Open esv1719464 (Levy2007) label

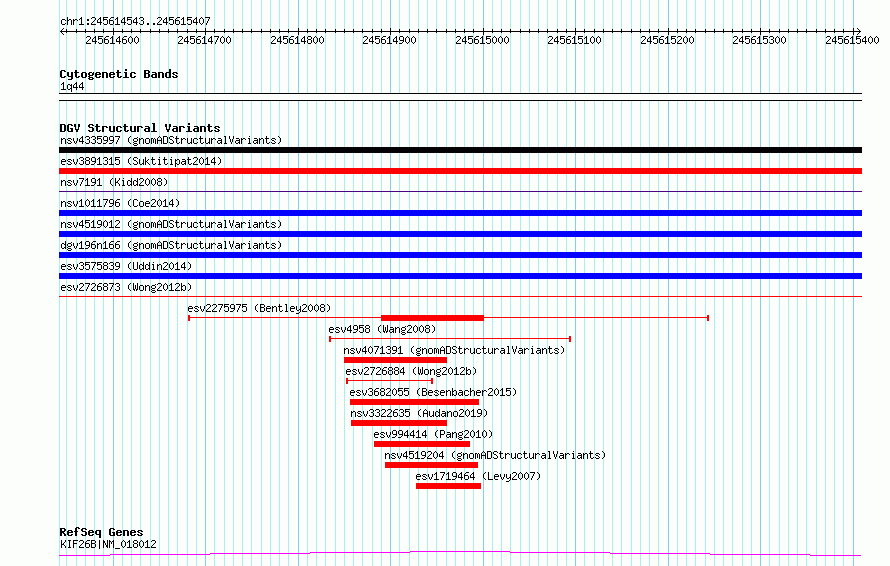point(478,476)
